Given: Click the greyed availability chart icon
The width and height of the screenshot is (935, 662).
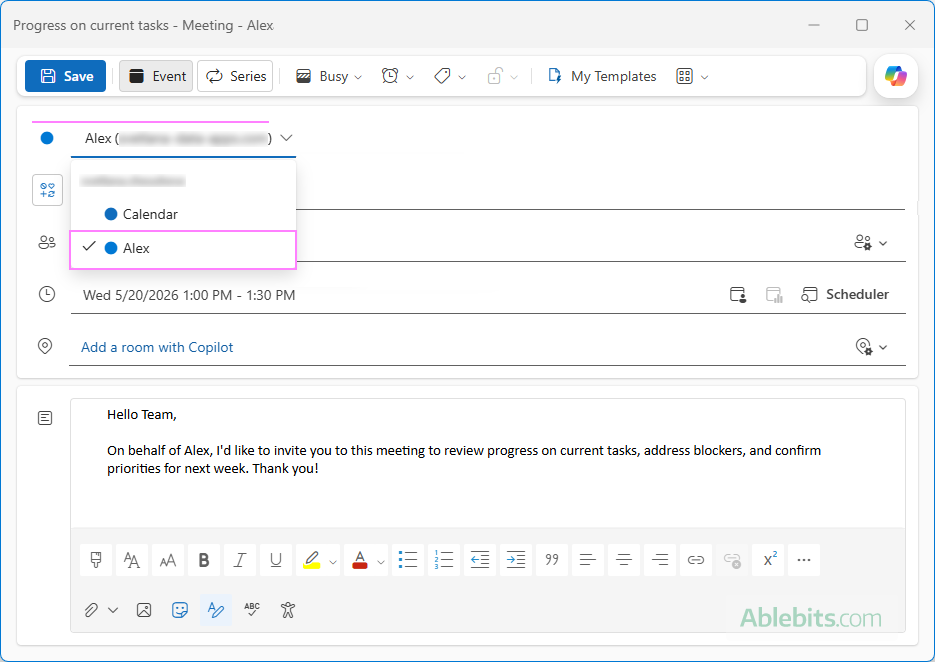Looking at the screenshot, I should (x=773, y=295).
